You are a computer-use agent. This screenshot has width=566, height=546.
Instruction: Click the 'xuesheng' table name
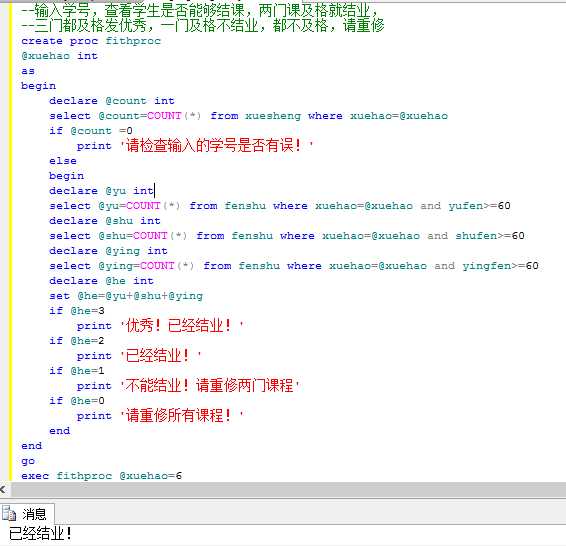(273, 116)
